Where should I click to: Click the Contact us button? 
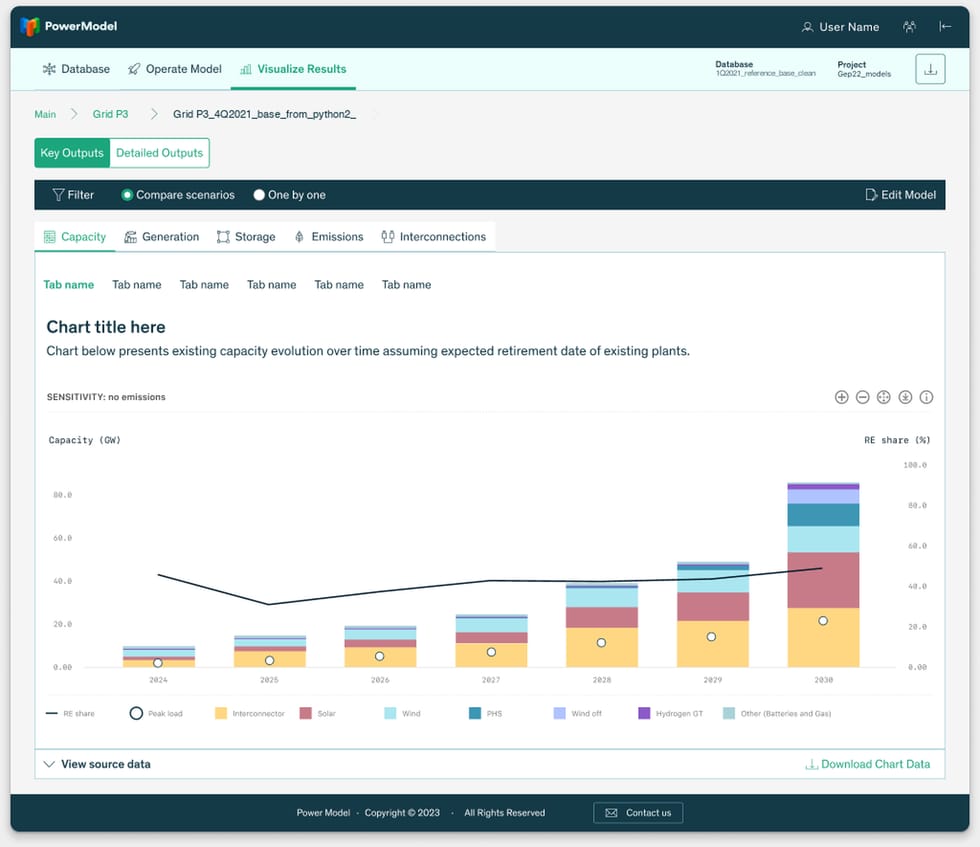click(638, 813)
